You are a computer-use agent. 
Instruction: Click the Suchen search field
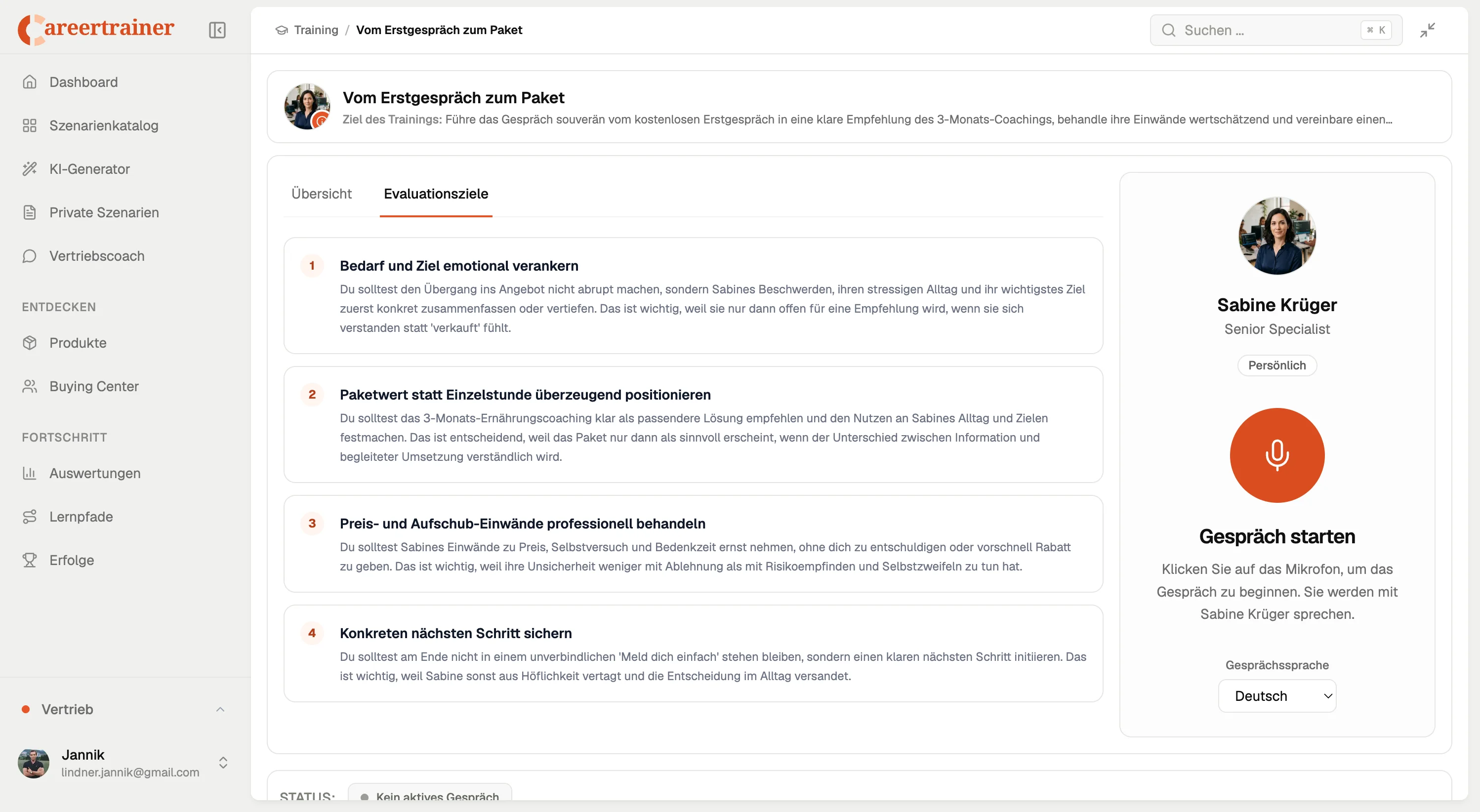[1275, 31]
